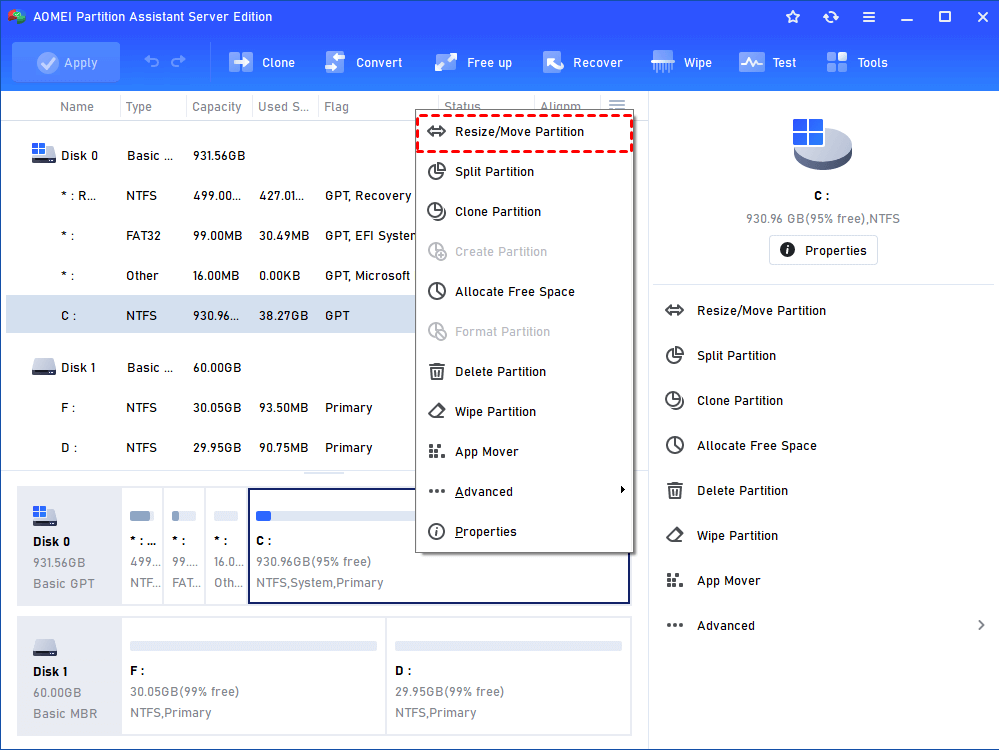Click the Allocate Free Space icon in context menu

[x=436, y=291]
